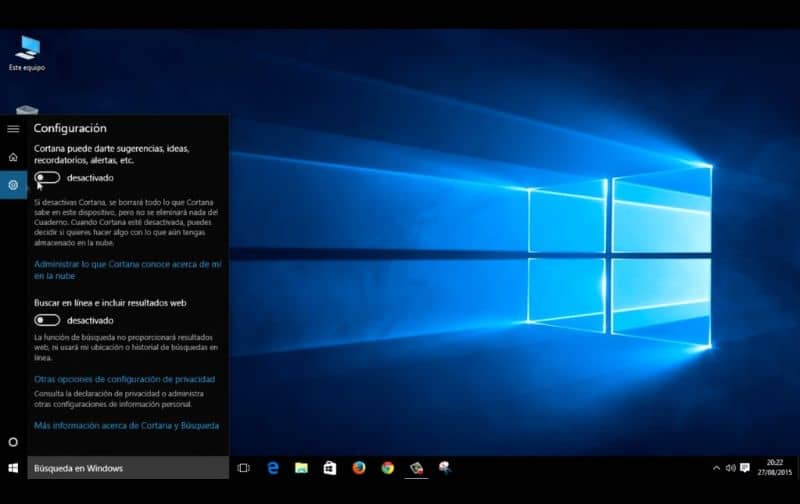Open Administrar lo que Cortana conoce link
This screenshot has height=504, width=800.
click(x=128, y=270)
